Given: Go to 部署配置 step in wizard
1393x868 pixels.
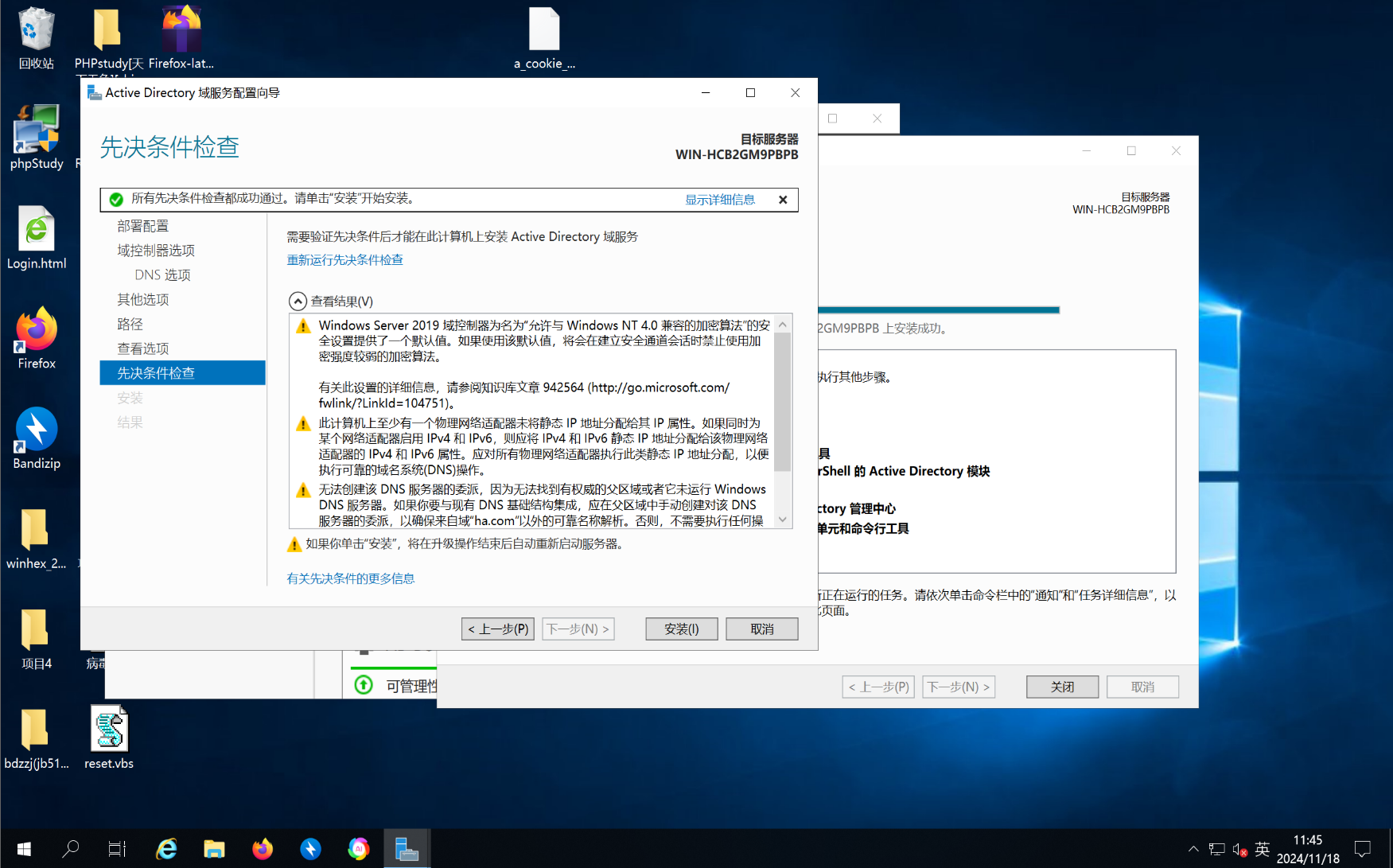Looking at the screenshot, I should tap(143, 226).
